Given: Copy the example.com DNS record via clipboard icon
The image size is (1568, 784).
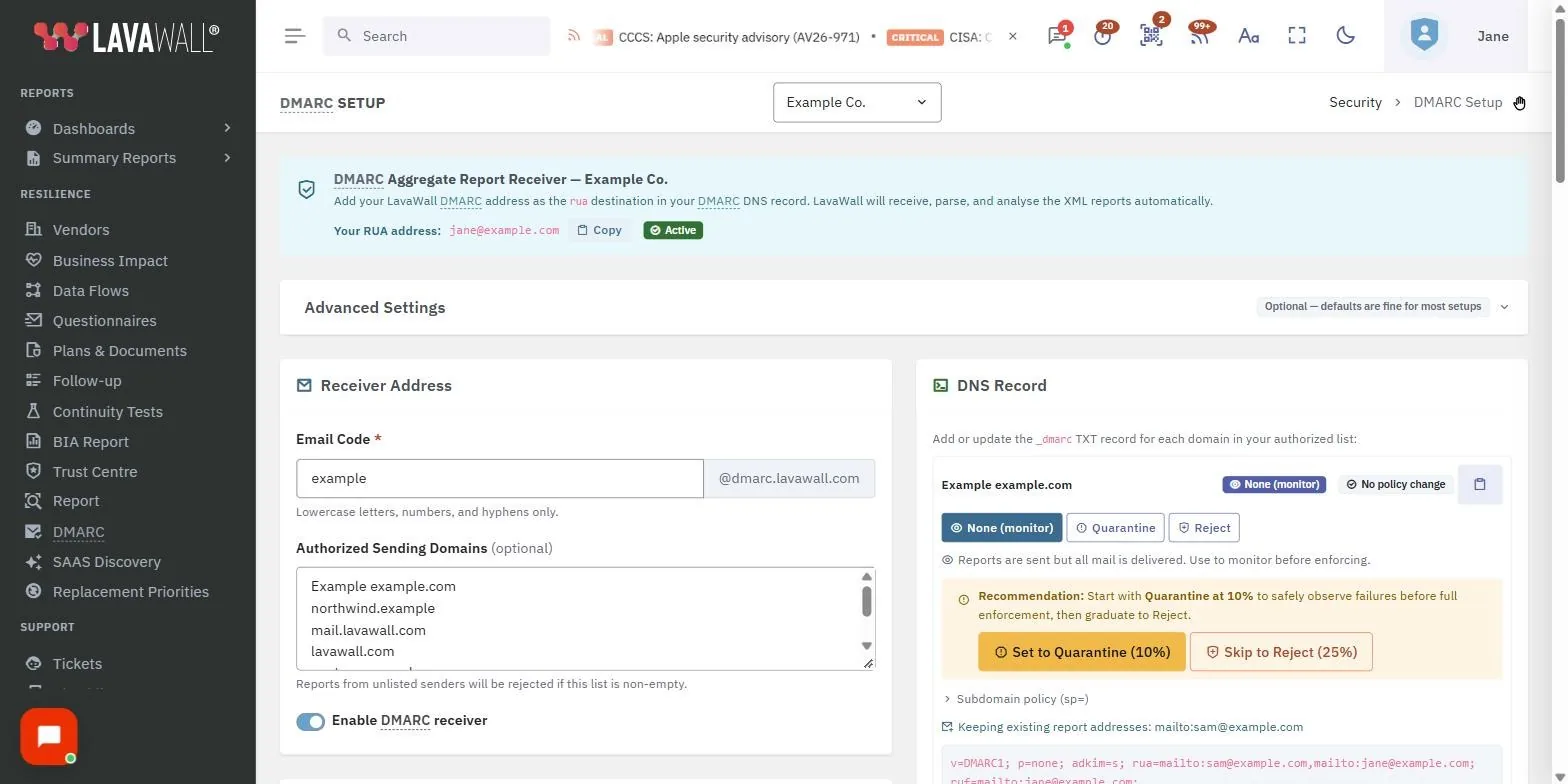Looking at the screenshot, I should click(x=1480, y=485).
